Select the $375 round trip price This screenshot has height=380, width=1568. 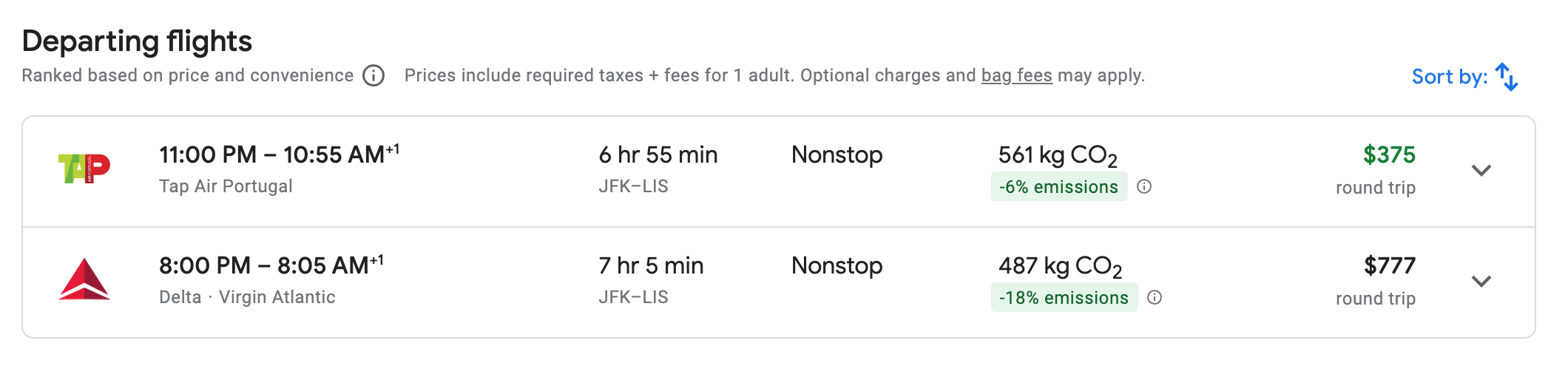1389,155
